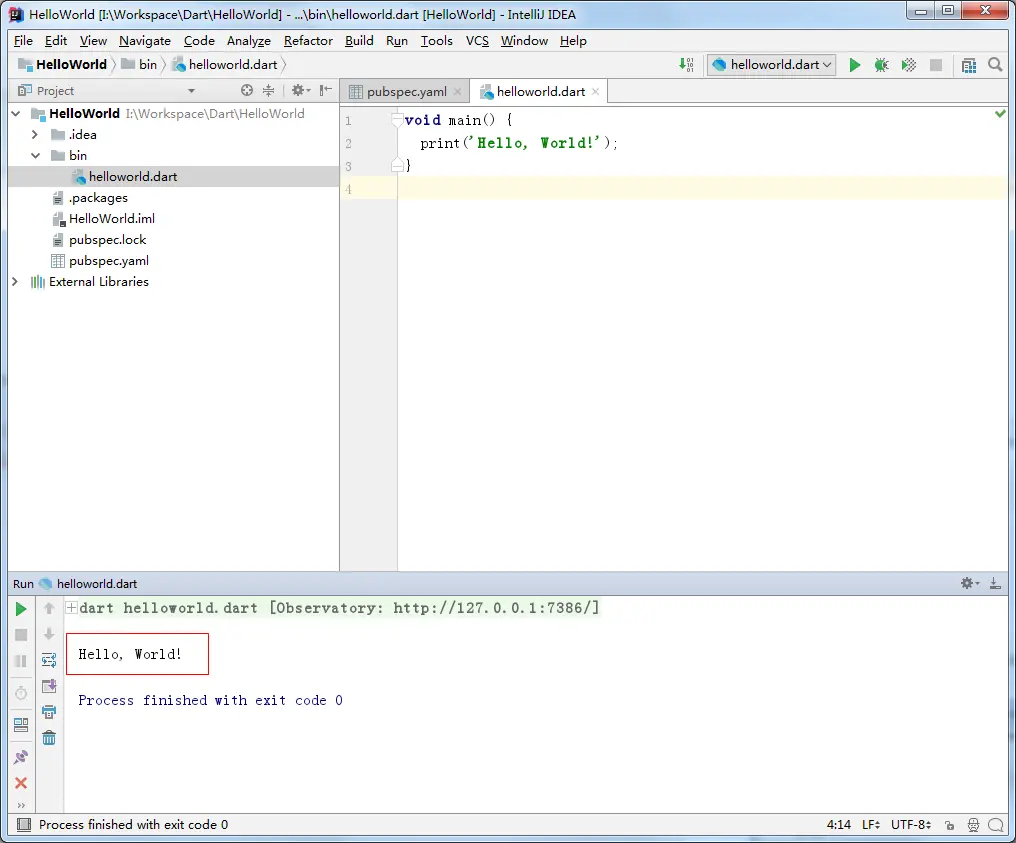This screenshot has width=1016, height=843.
Task: Expand the .idea folder
Action: point(35,134)
